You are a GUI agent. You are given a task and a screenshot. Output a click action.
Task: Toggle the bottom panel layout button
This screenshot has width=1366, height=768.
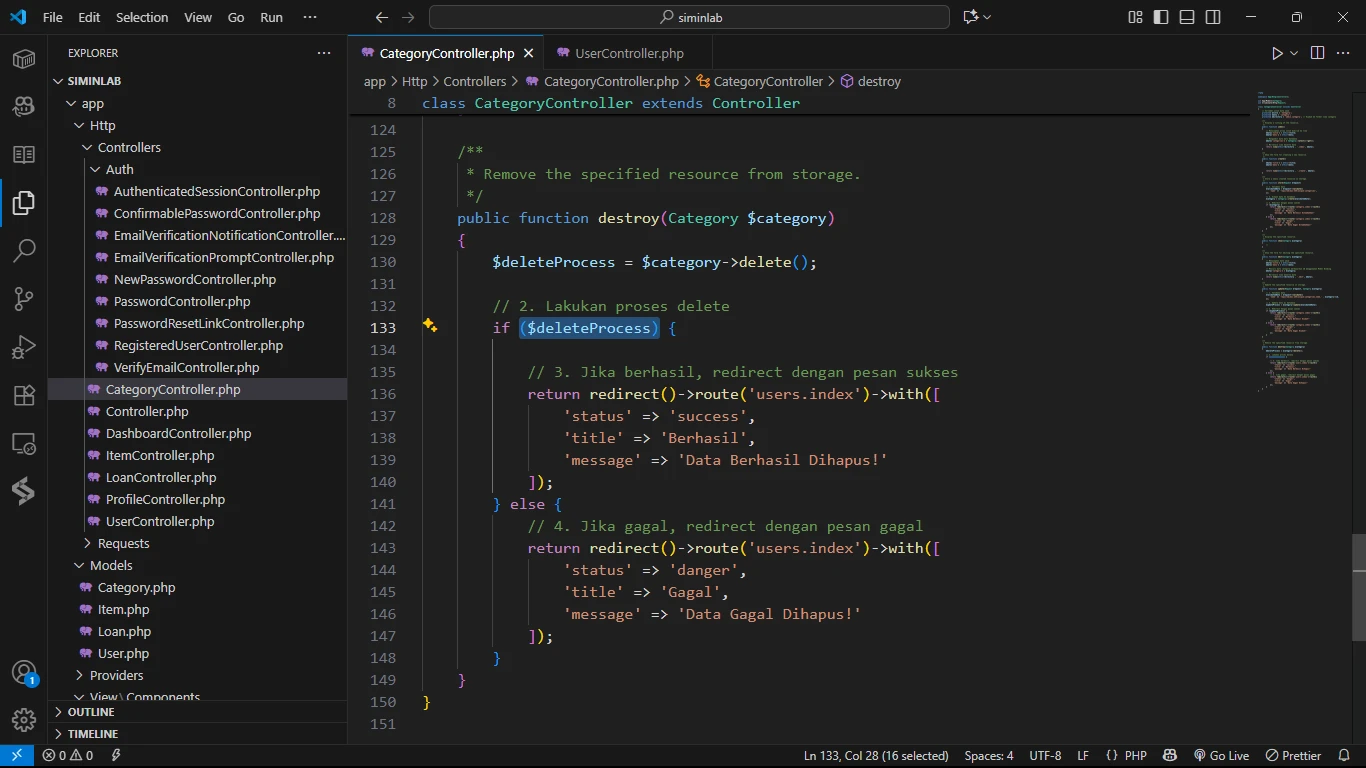(1187, 17)
